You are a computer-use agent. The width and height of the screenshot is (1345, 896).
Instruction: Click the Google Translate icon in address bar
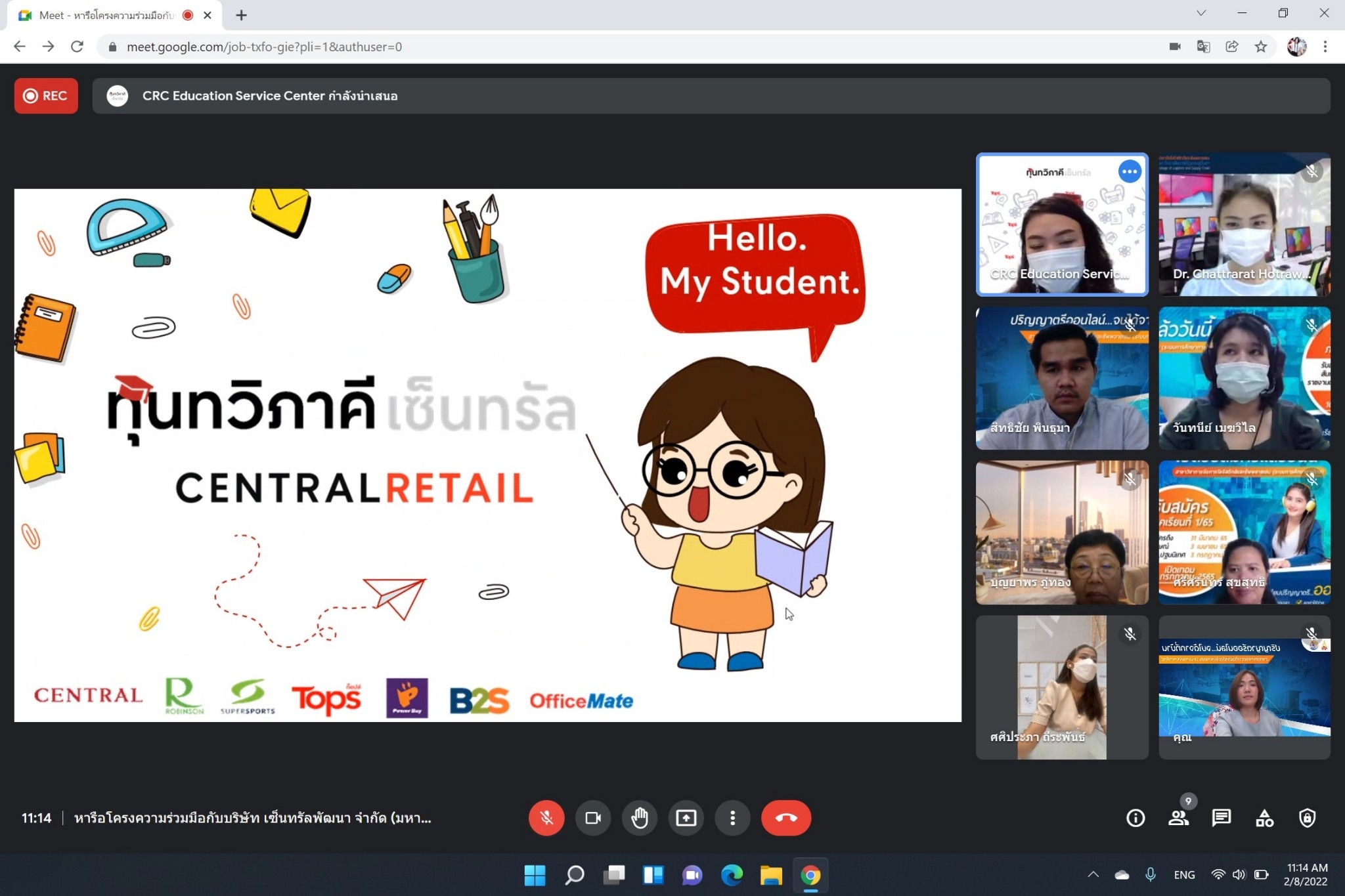coord(1203,47)
